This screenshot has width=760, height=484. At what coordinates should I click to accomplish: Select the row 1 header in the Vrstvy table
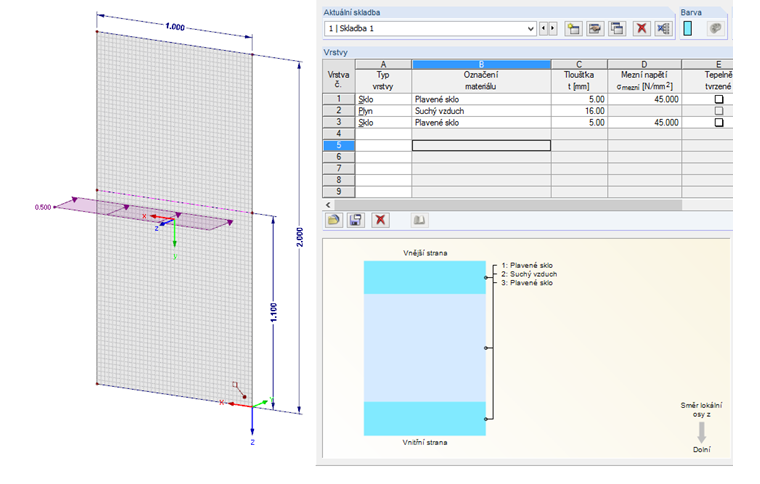click(x=339, y=99)
